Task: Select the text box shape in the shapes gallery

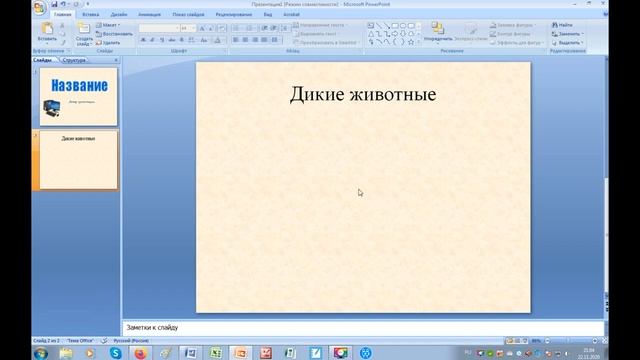Action: [x=371, y=26]
